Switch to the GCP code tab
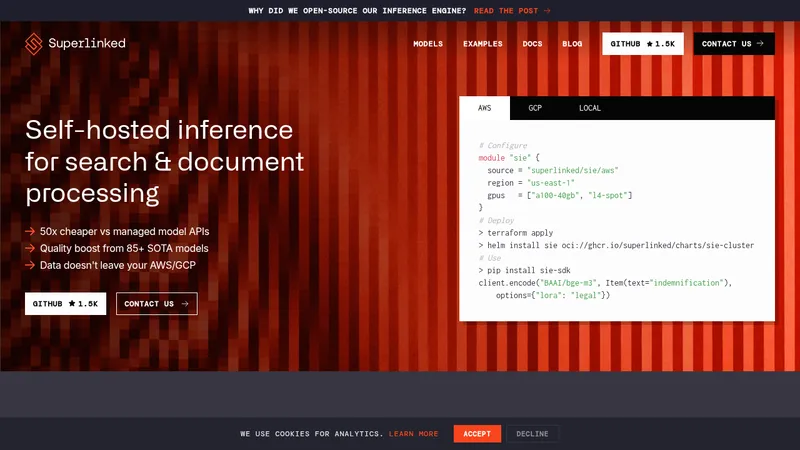 535,108
